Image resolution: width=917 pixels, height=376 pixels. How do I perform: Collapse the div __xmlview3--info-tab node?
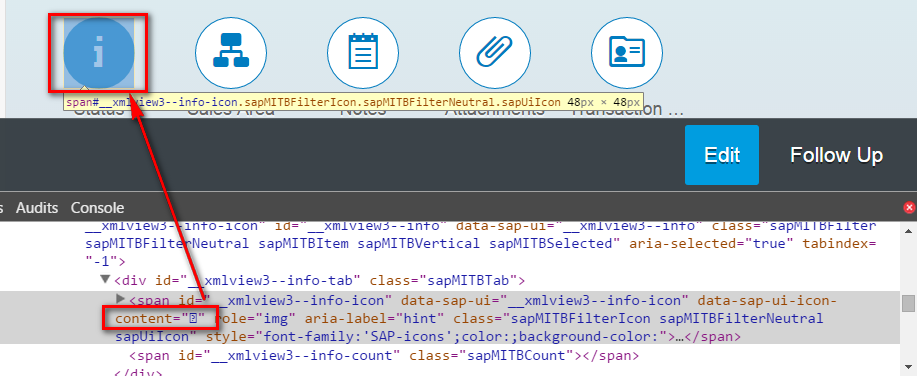click(x=105, y=280)
